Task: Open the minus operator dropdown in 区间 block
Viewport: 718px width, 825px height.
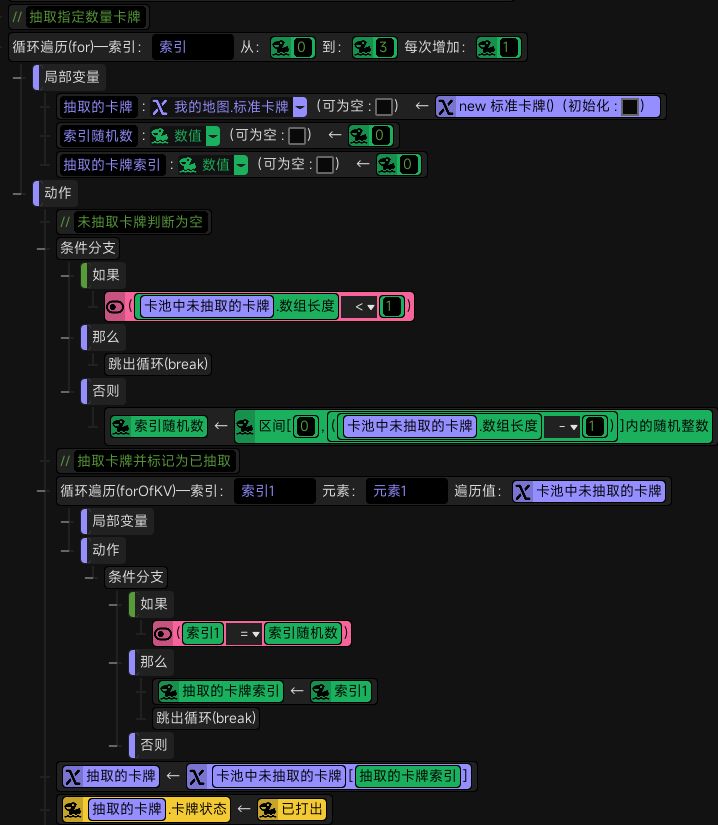Action: (x=567, y=426)
